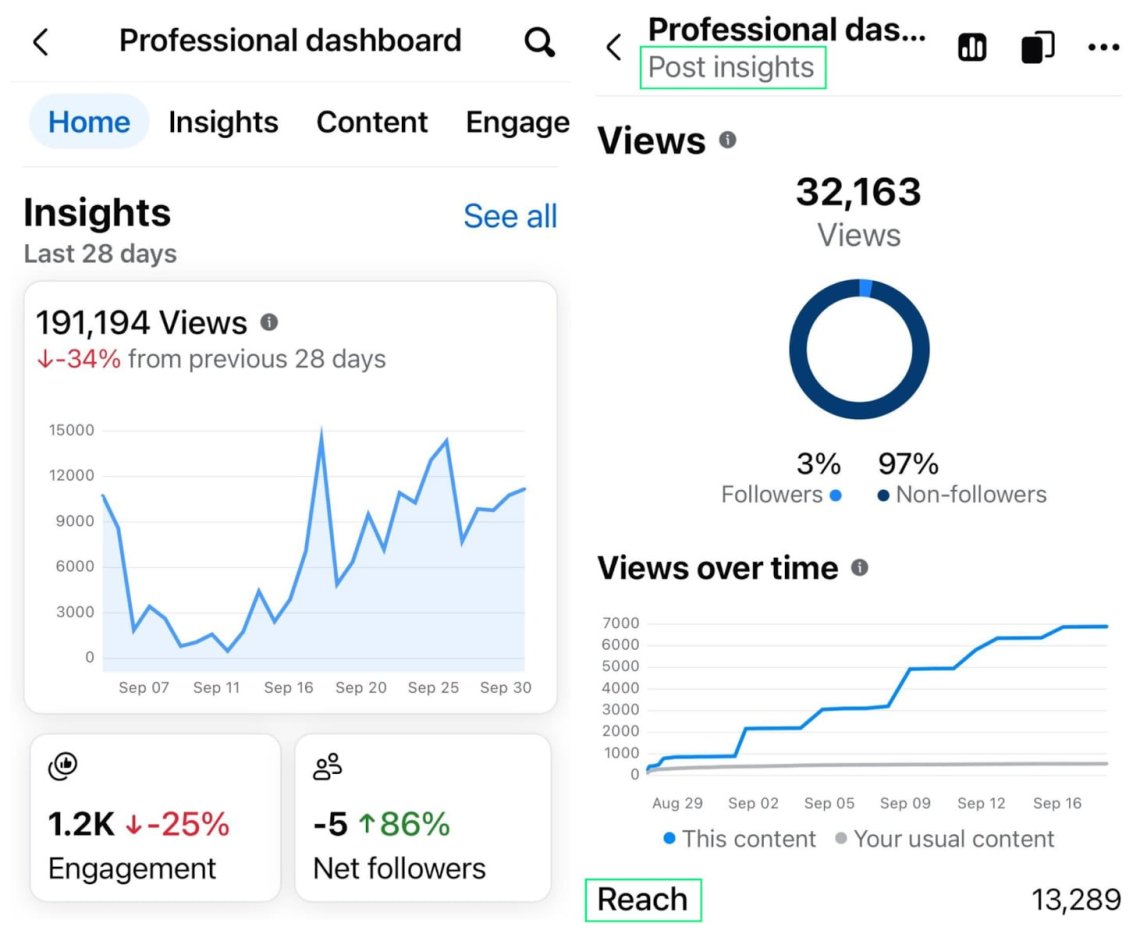
Task: Tap the Engagement thumbs-up icon
Action: click(63, 767)
